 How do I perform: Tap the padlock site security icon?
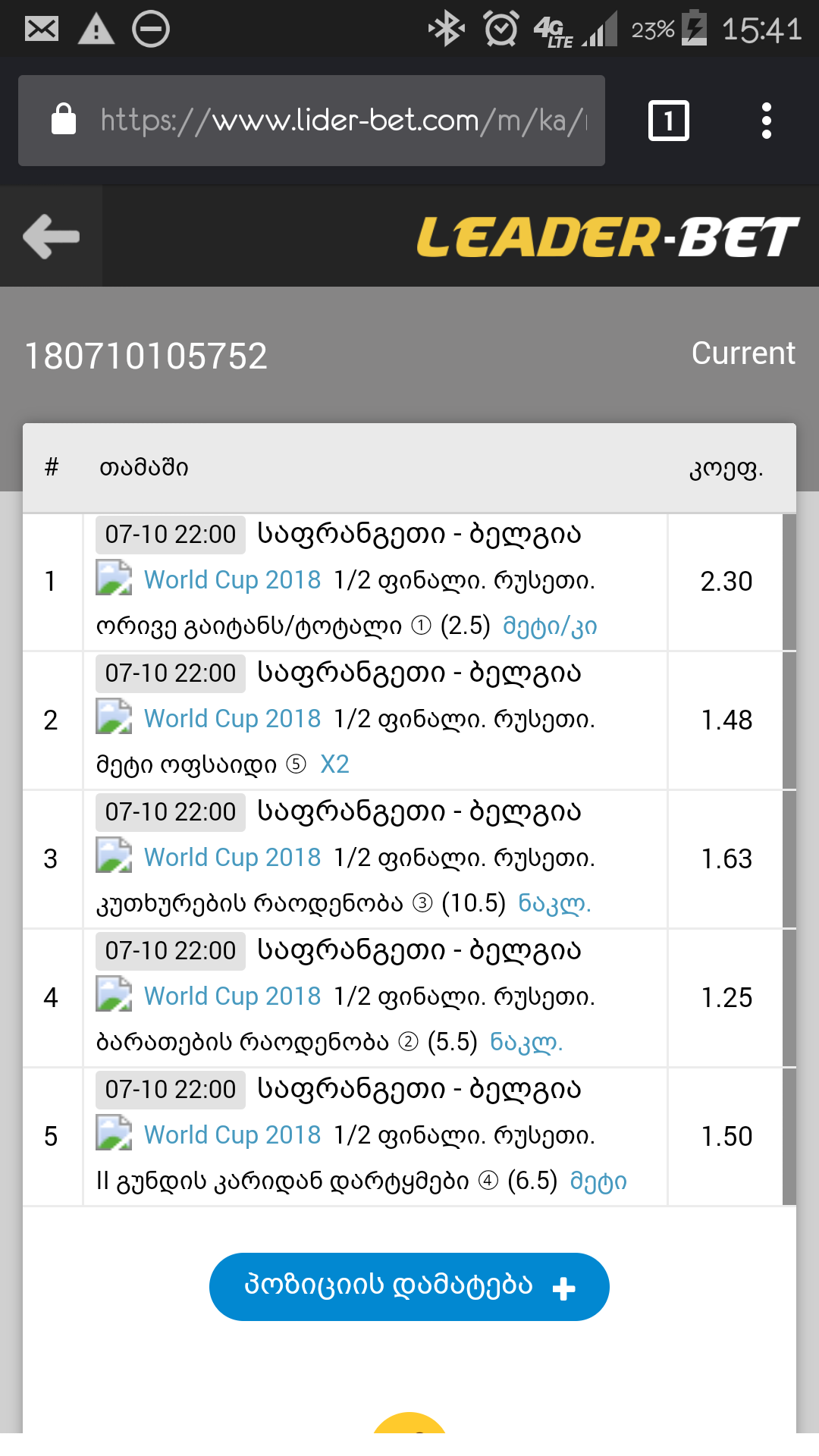click(64, 119)
